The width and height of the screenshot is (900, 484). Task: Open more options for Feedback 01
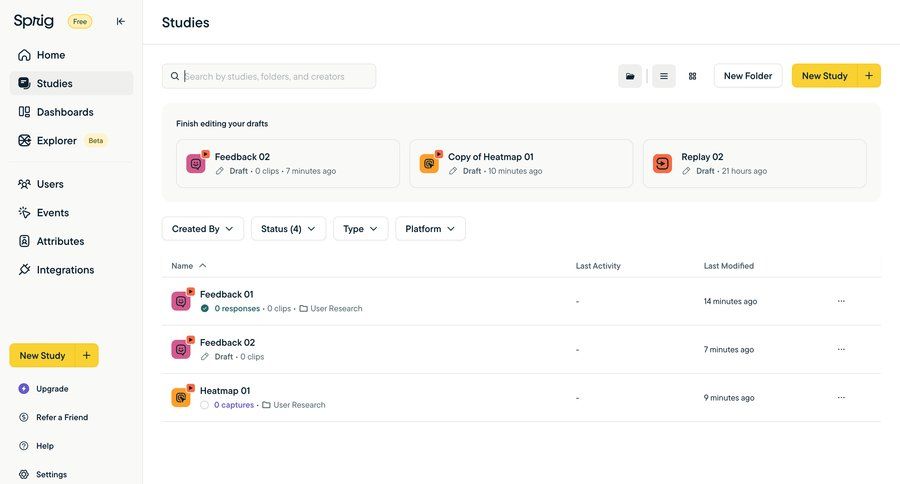coord(841,301)
